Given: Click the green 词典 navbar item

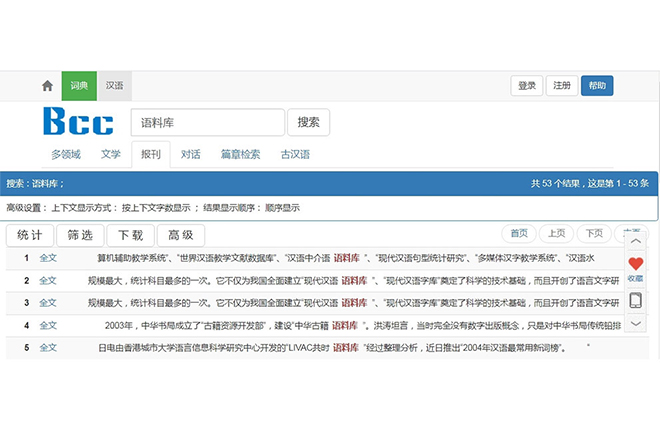Looking at the screenshot, I should (x=78, y=86).
